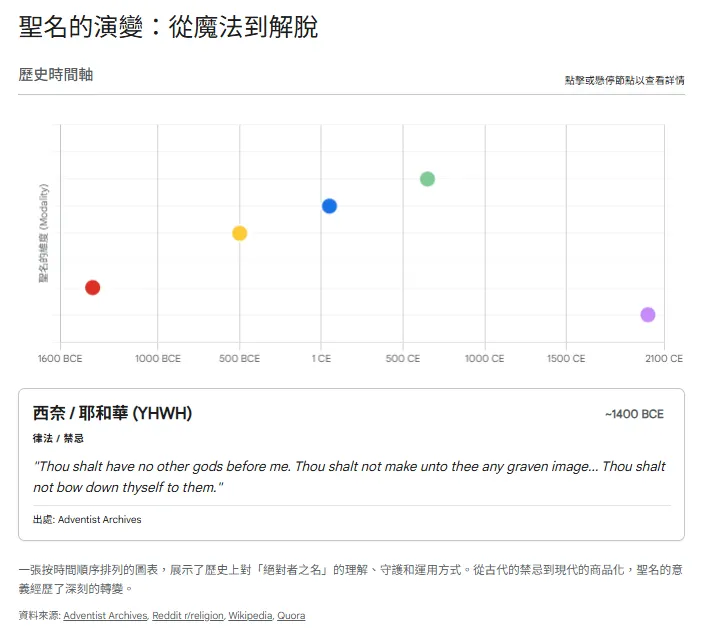Open the Reddit r/religion source link
The height and width of the screenshot is (637, 718).
pyautogui.click(x=188, y=615)
